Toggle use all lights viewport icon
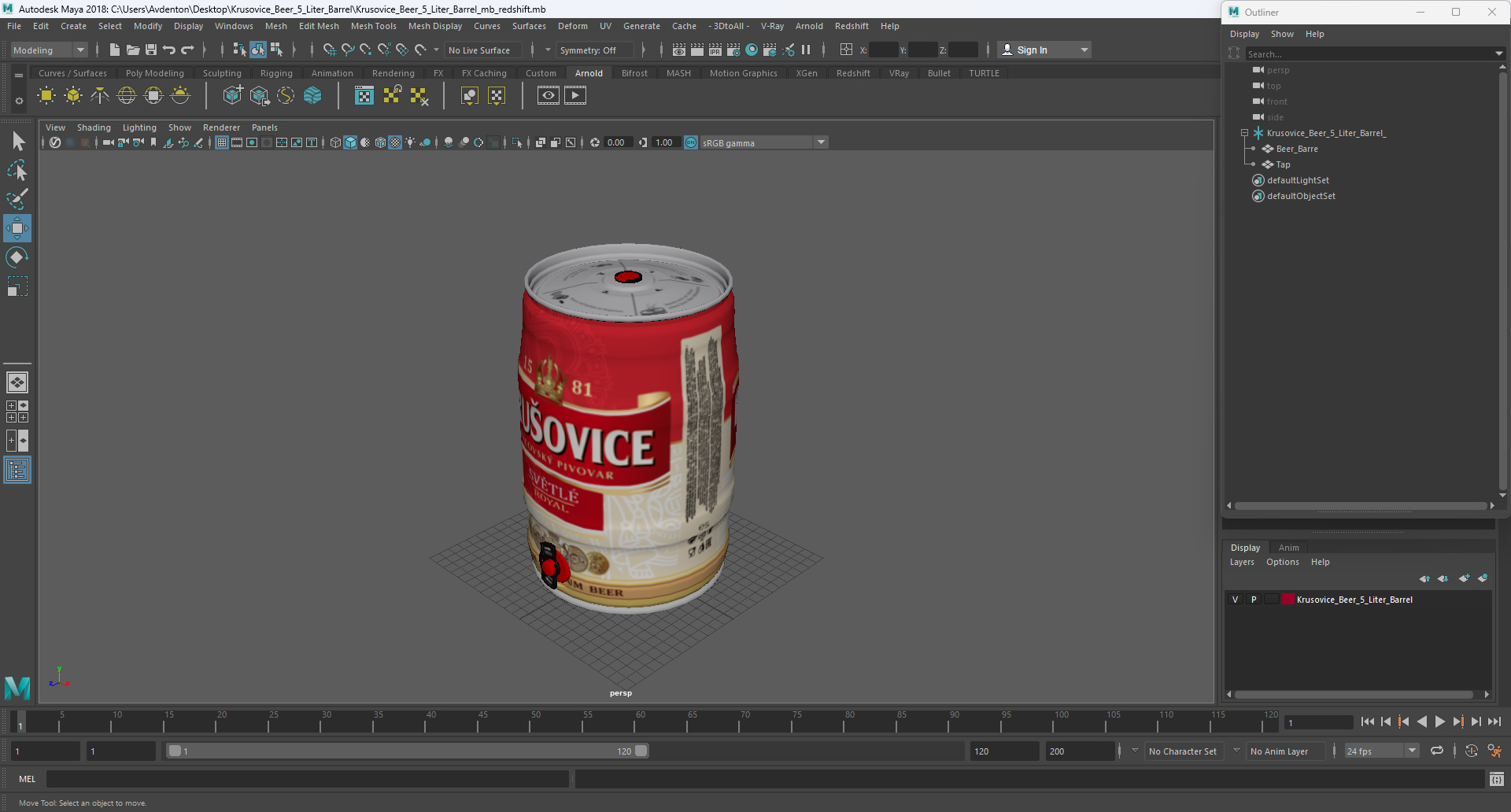 tap(410, 142)
